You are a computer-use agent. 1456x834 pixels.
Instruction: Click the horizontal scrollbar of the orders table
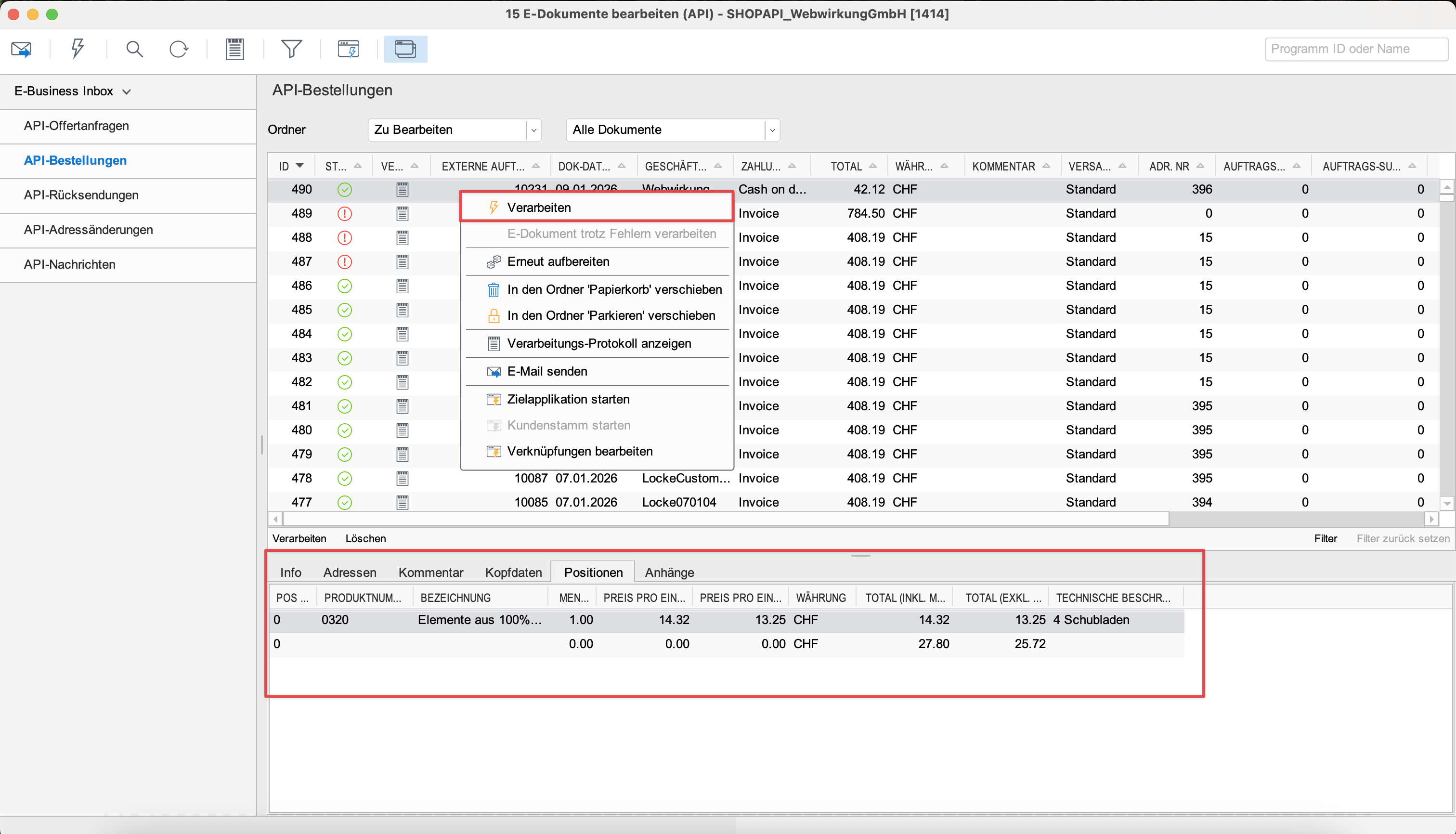(x=725, y=519)
